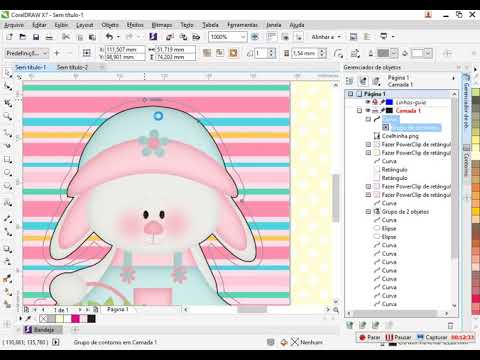
Task: Click blue color swatch of Linhas-guia
Action: (389, 102)
